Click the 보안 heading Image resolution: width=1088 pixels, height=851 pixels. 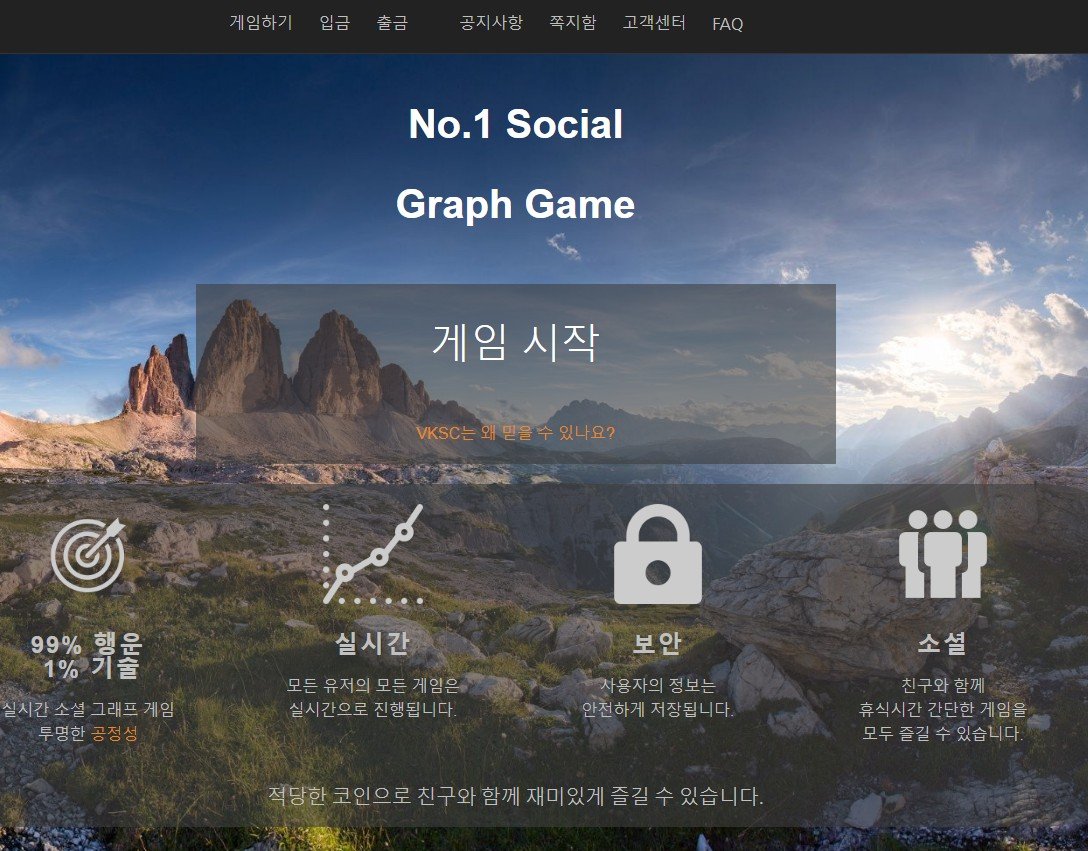(x=658, y=643)
